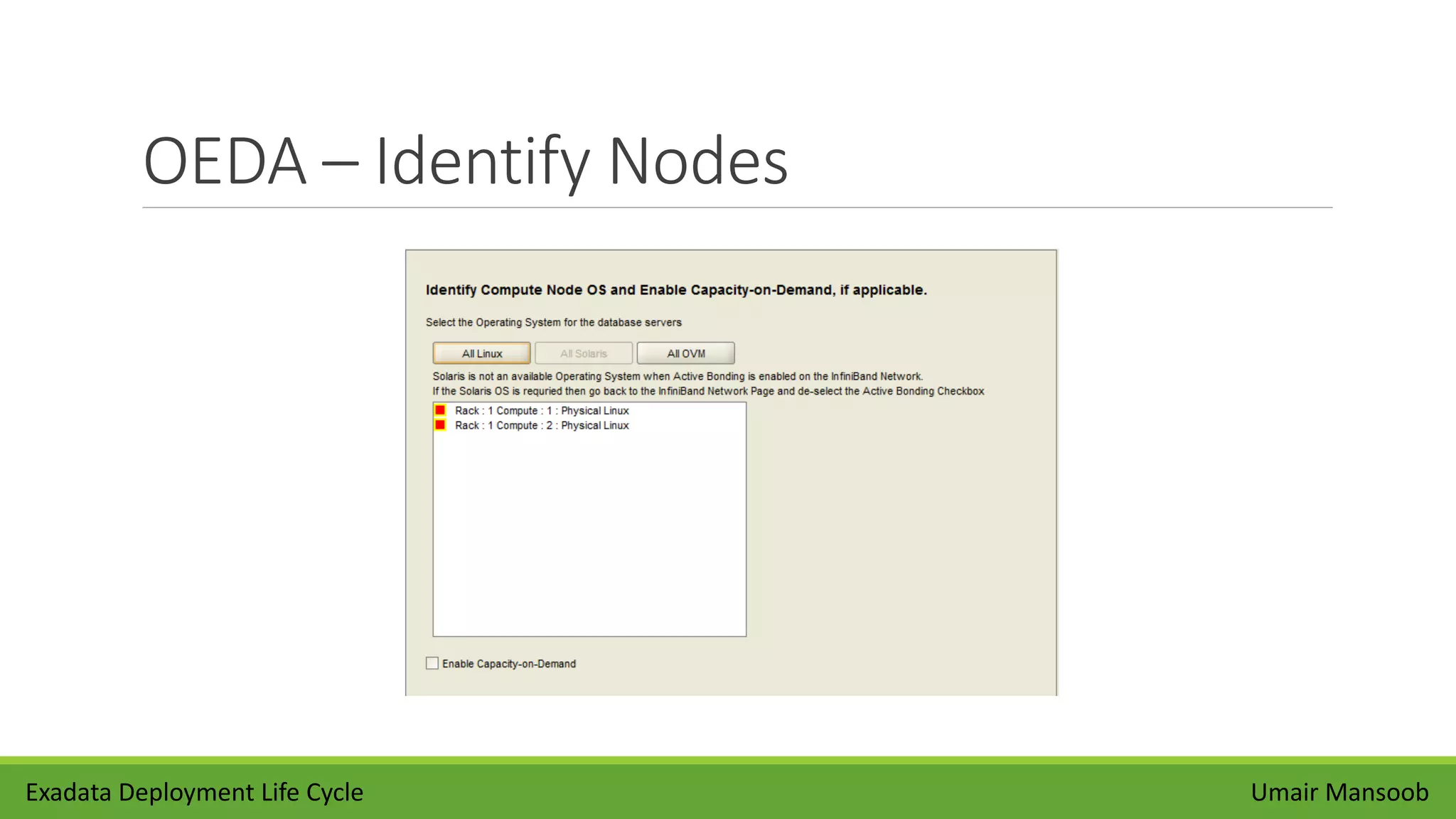
Task: Click 'Select the Operating System for the database servers'
Action: (554, 323)
